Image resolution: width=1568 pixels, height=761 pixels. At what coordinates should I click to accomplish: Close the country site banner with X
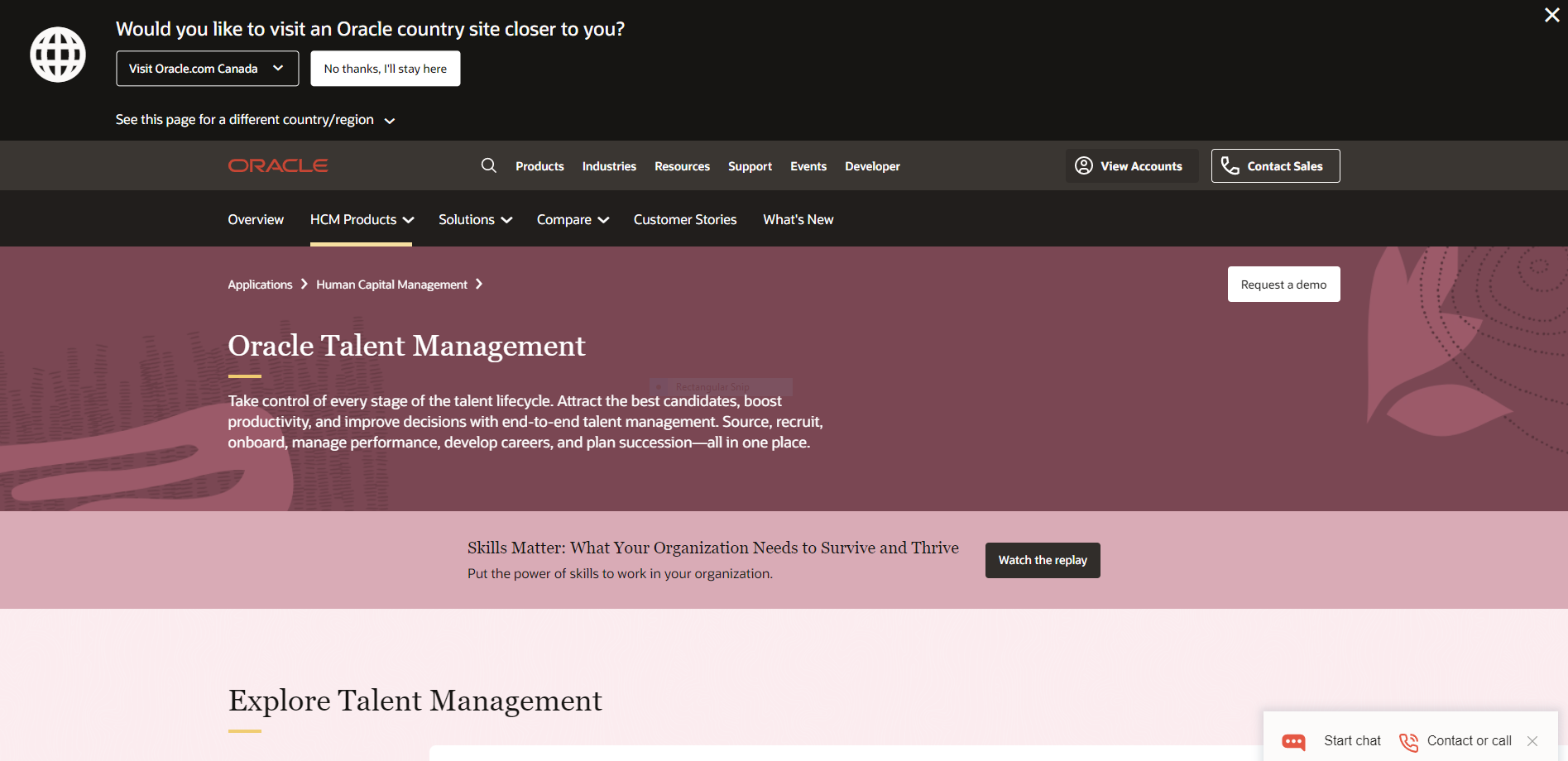[1551, 15]
